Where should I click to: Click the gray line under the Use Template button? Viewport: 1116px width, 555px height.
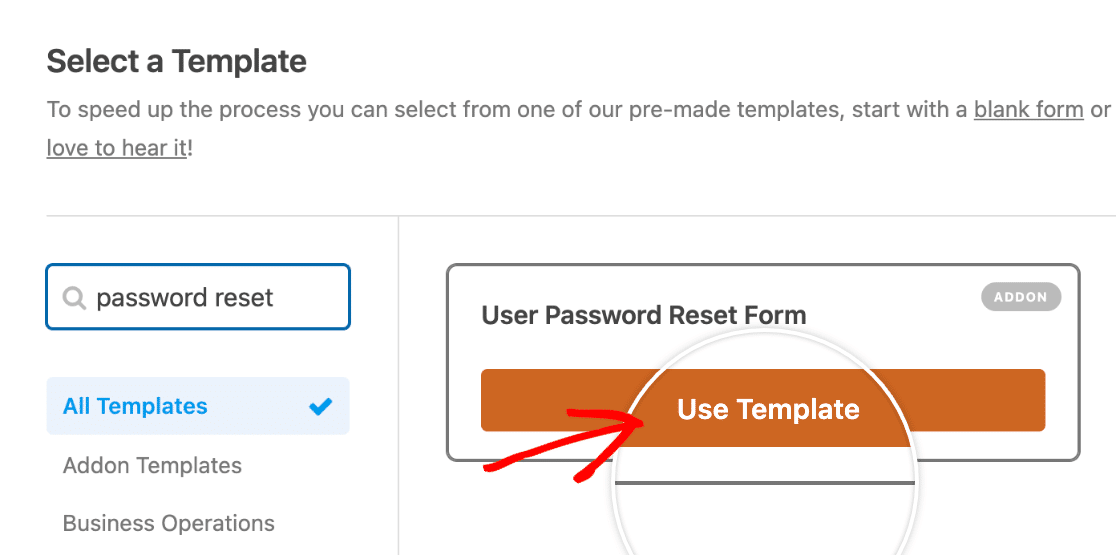pos(765,482)
